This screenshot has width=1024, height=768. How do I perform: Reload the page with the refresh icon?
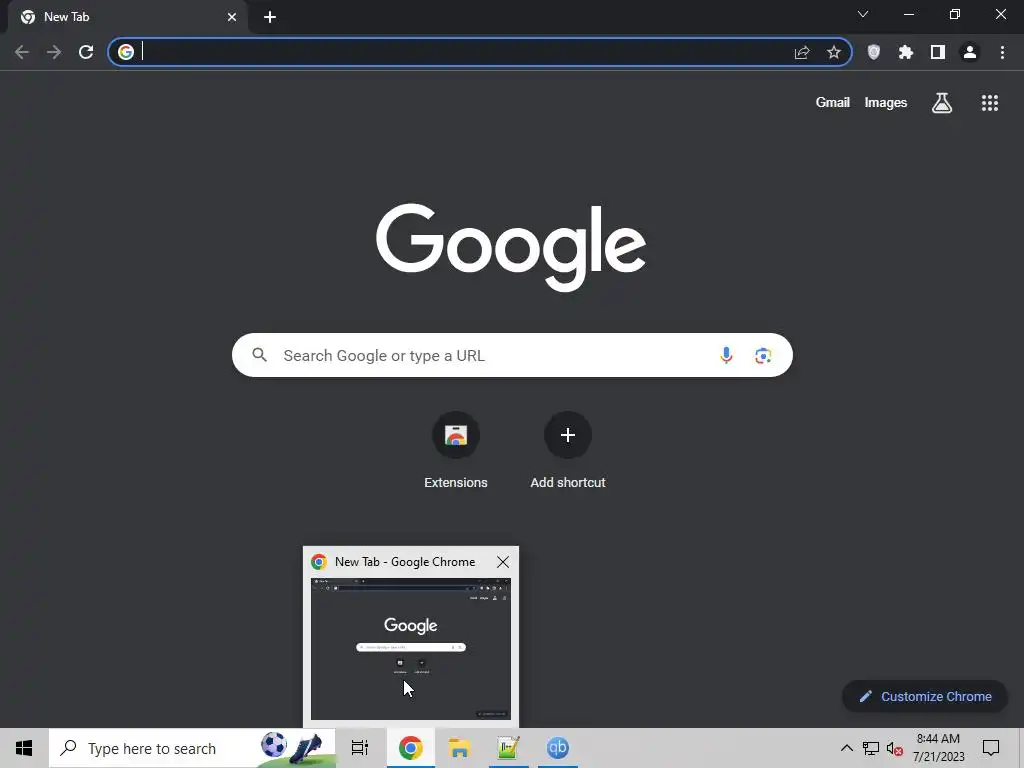pos(86,52)
